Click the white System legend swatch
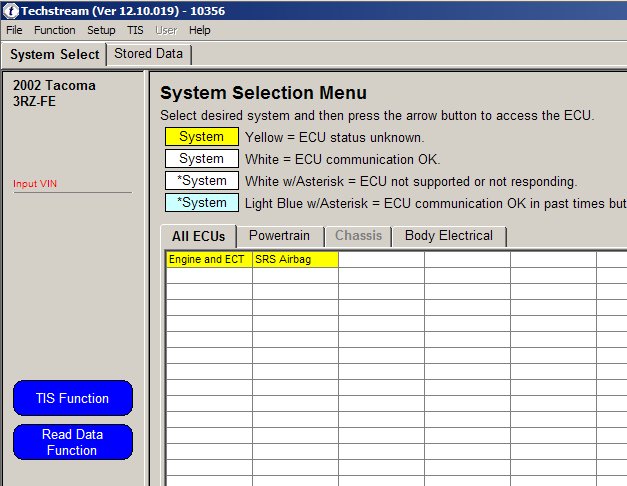This screenshot has height=486, width=627. (202, 158)
